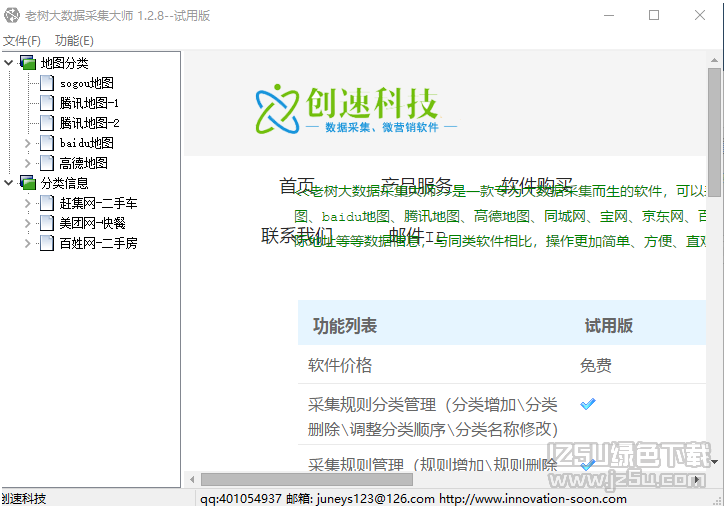
Task: Click the horizontal scrollbar thumb
Action: (x=307, y=480)
